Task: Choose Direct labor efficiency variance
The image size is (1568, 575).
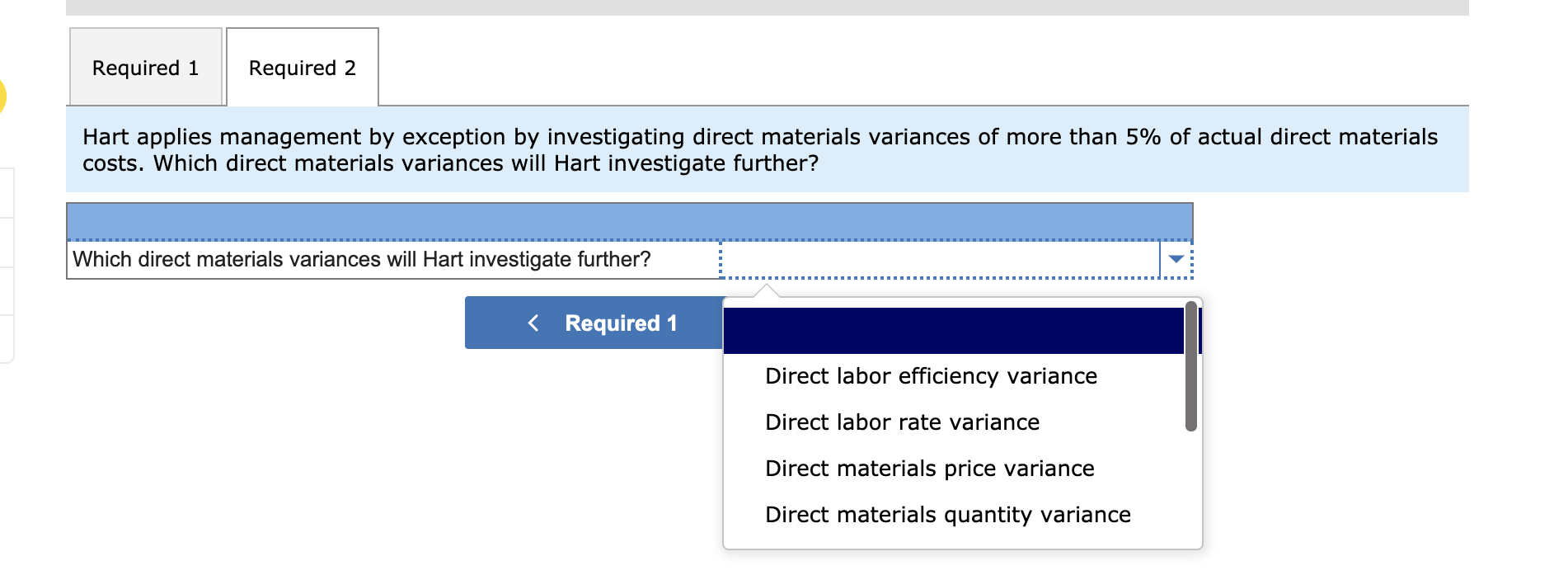Action: click(x=931, y=376)
